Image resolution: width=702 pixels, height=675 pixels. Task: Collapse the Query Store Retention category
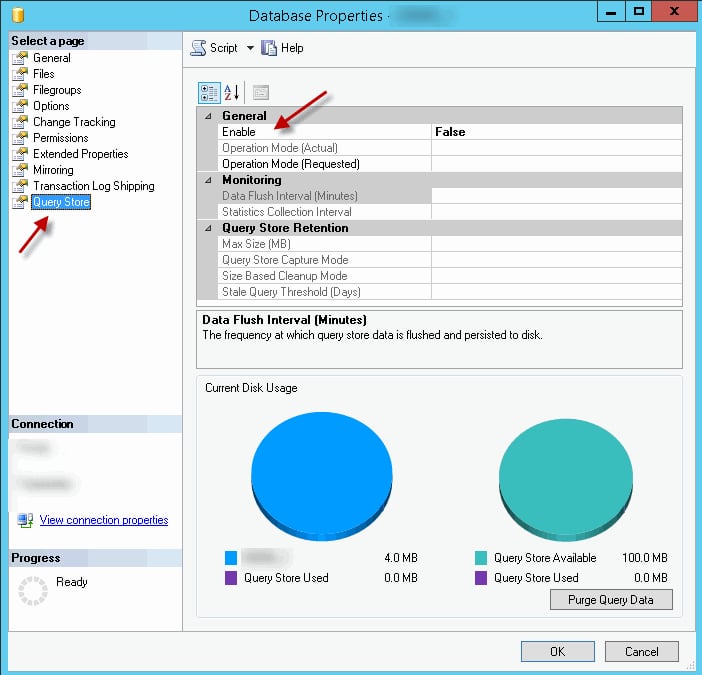[208, 228]
